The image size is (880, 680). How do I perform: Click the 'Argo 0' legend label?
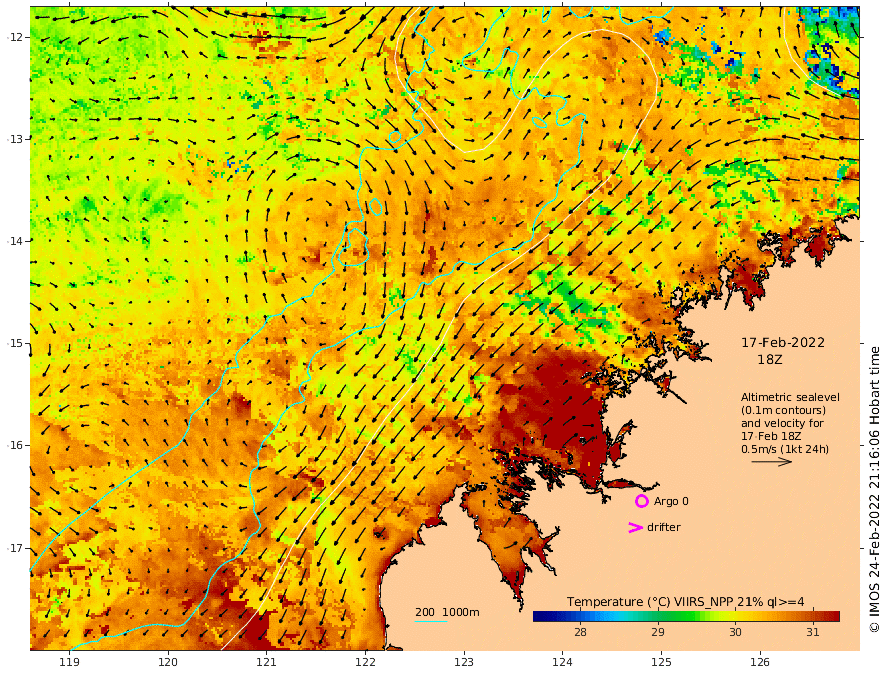pyautogui.click(x=671, y=501)
